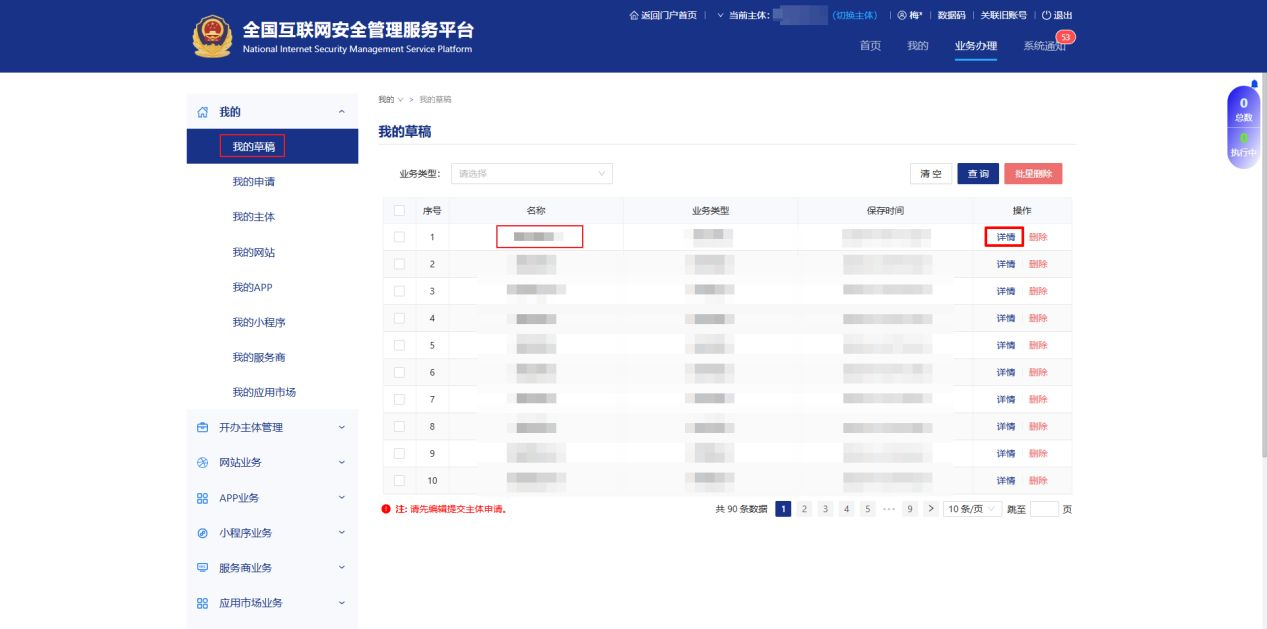Click the national emblem platform logo
This screenshot has width=1267, height=629.
211,37
